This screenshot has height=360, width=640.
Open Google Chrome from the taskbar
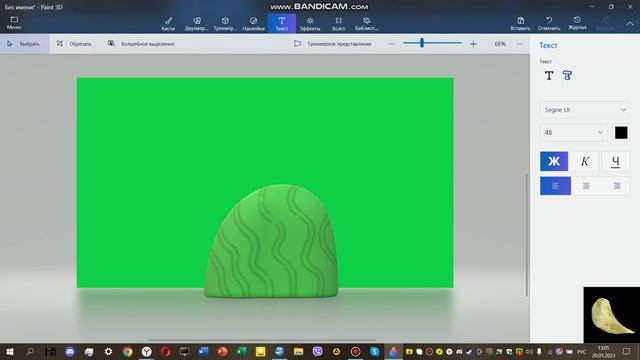127,351
